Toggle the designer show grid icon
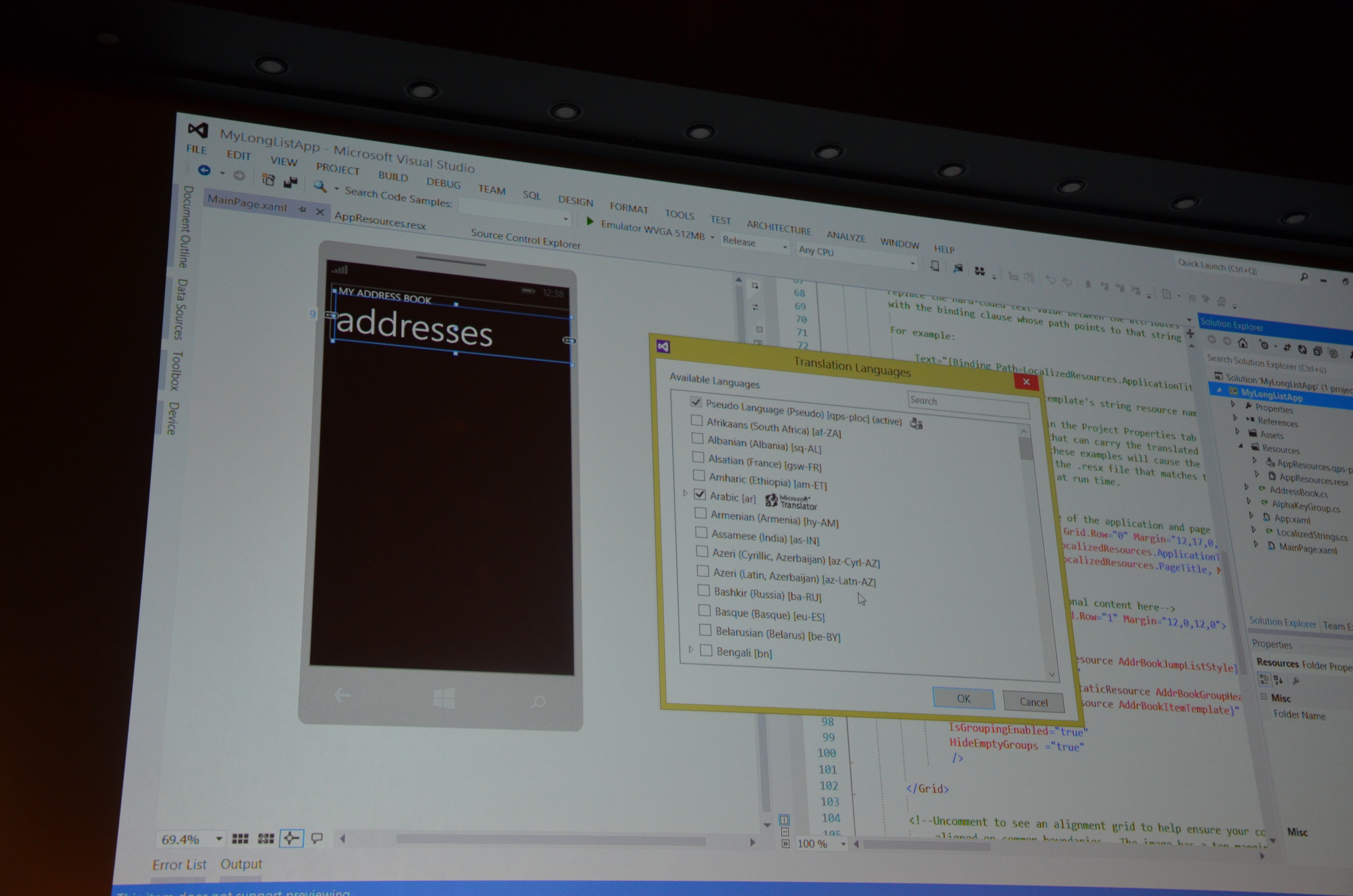 tap(240, 838)
